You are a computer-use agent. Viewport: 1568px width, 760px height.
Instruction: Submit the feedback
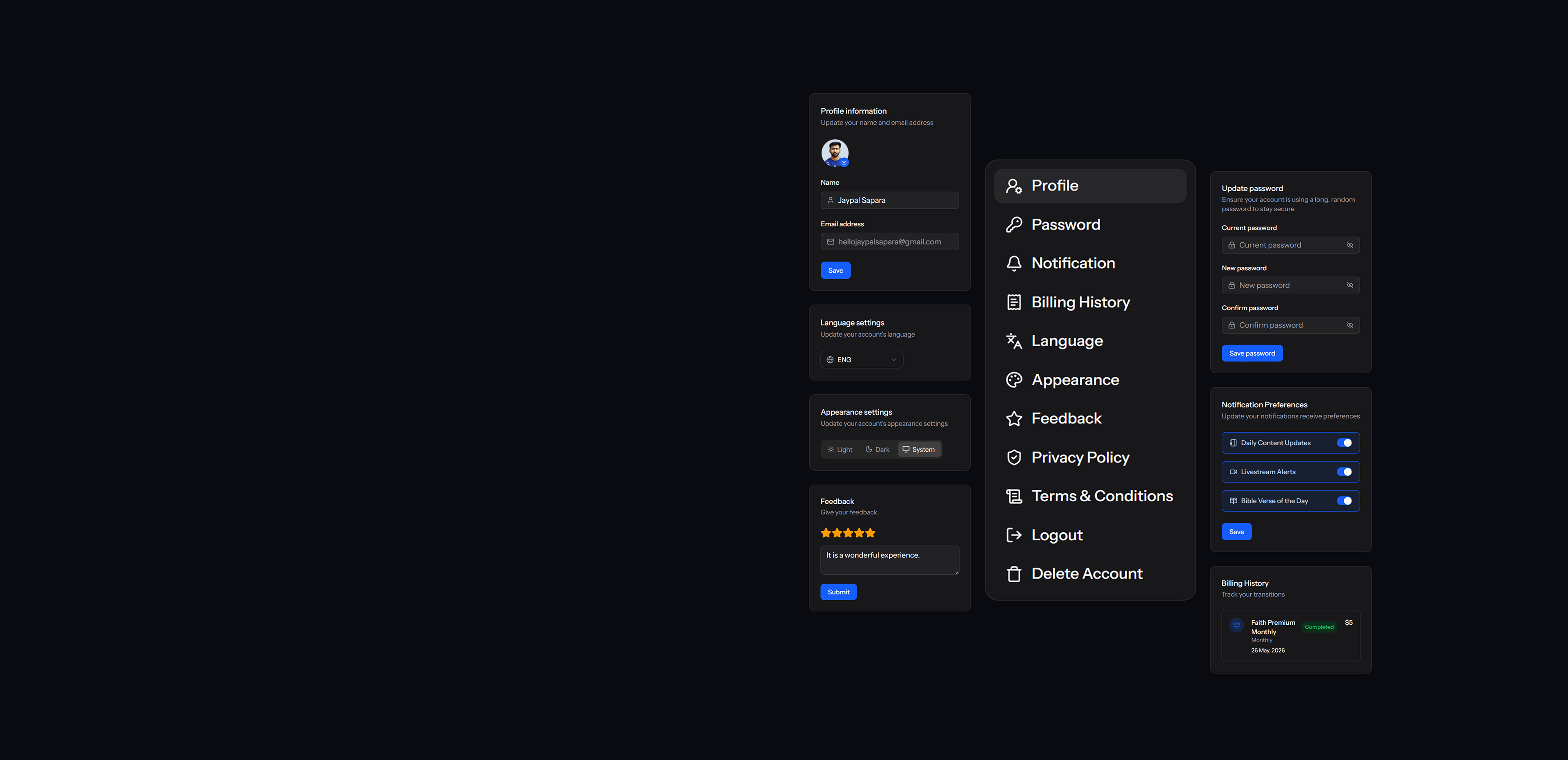click(838, 592)
